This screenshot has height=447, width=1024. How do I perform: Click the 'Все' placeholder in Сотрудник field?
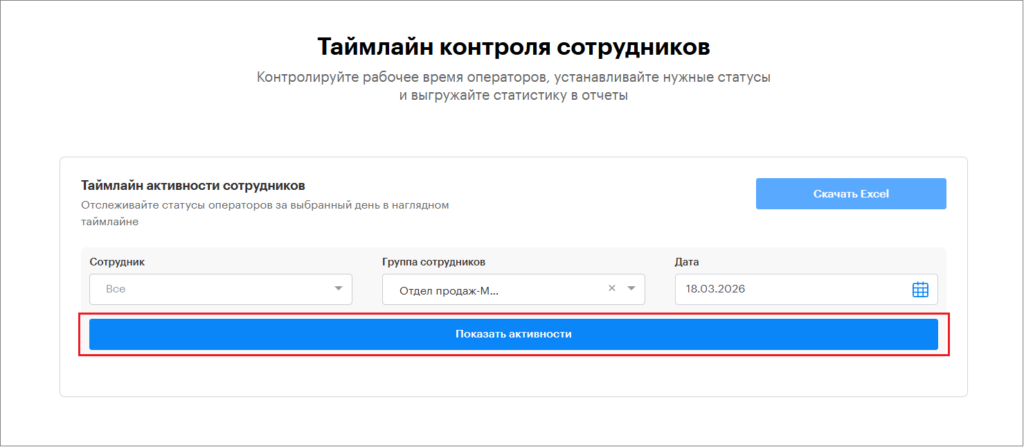[115, 289]
